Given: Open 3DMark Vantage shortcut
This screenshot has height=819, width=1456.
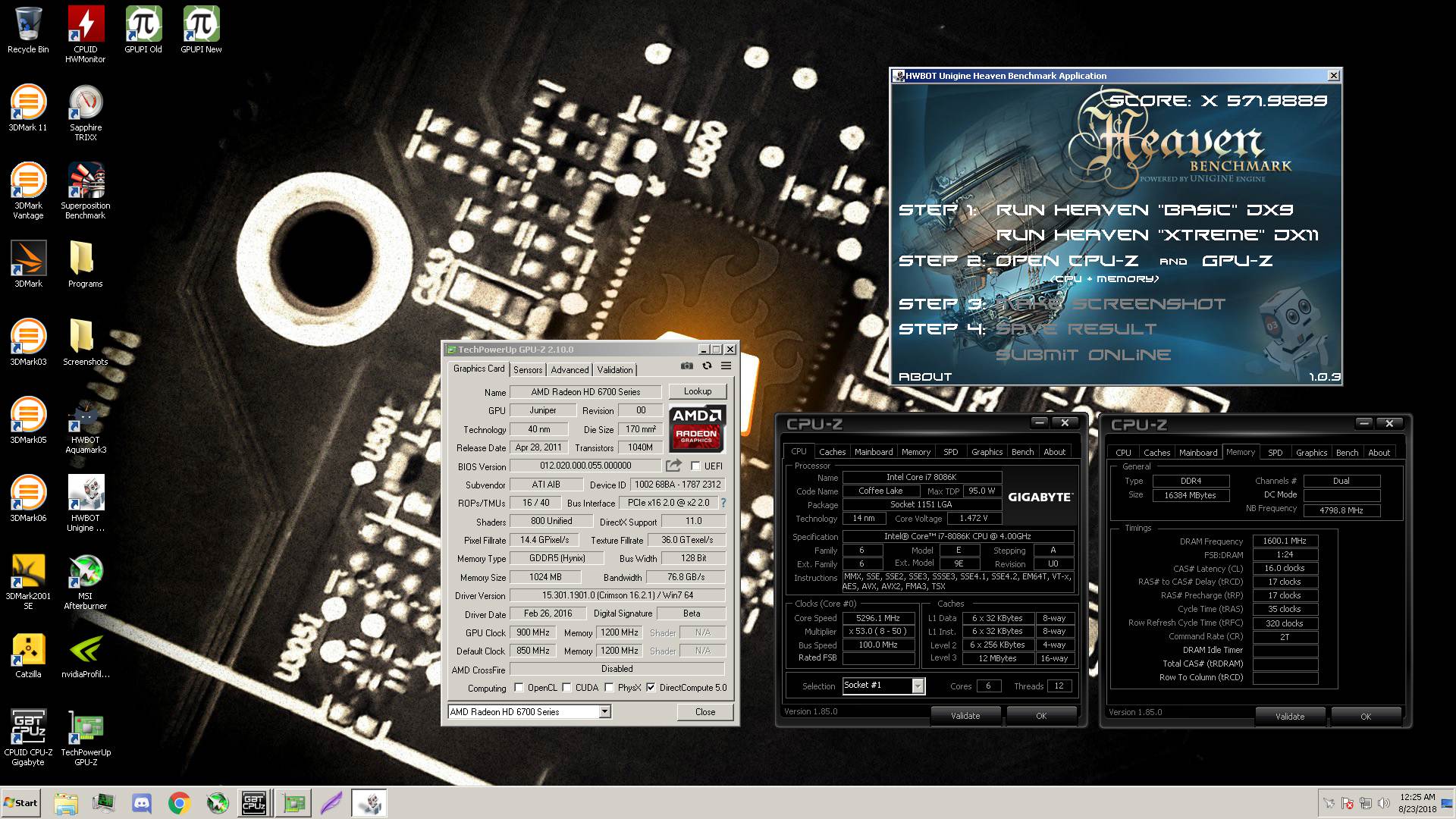Looking at the screenshot, I should coord(28,190).
